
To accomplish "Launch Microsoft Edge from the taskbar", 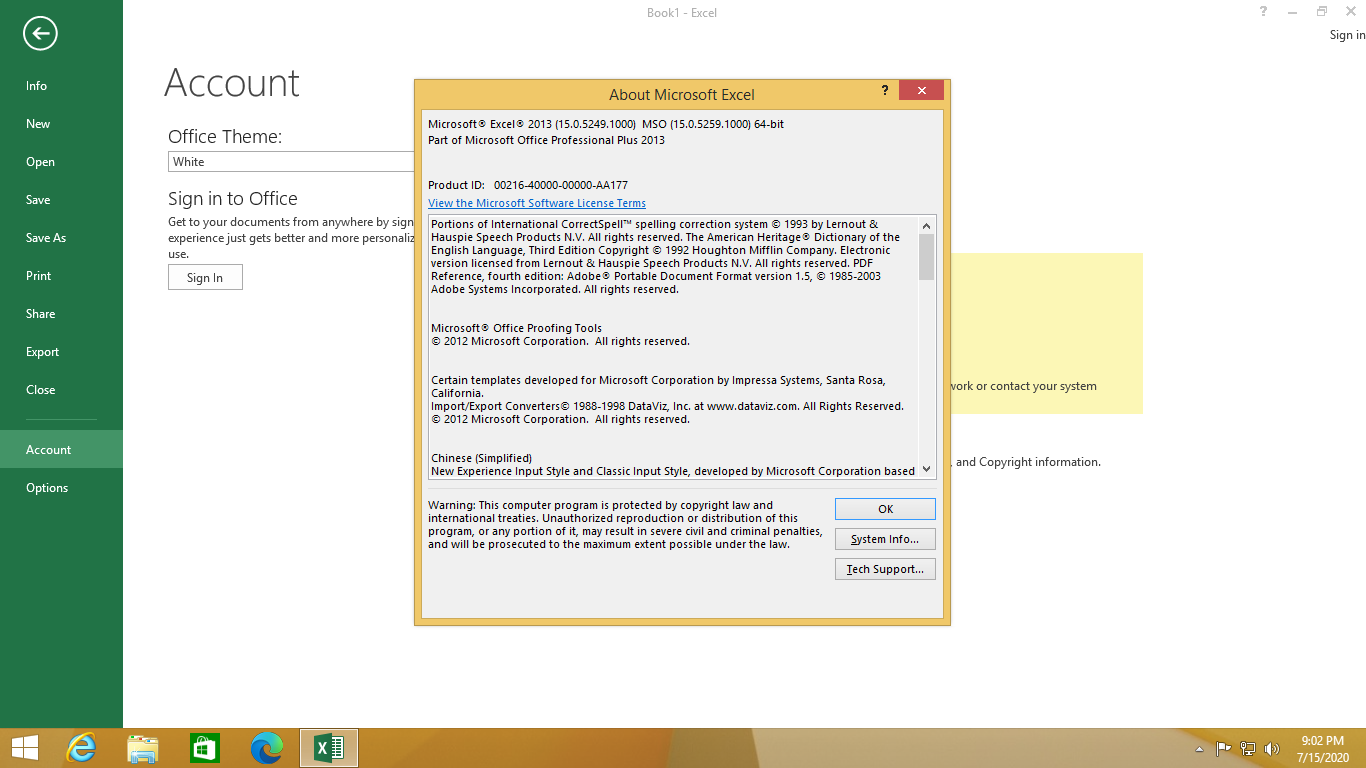I will [x=267, y=748].
